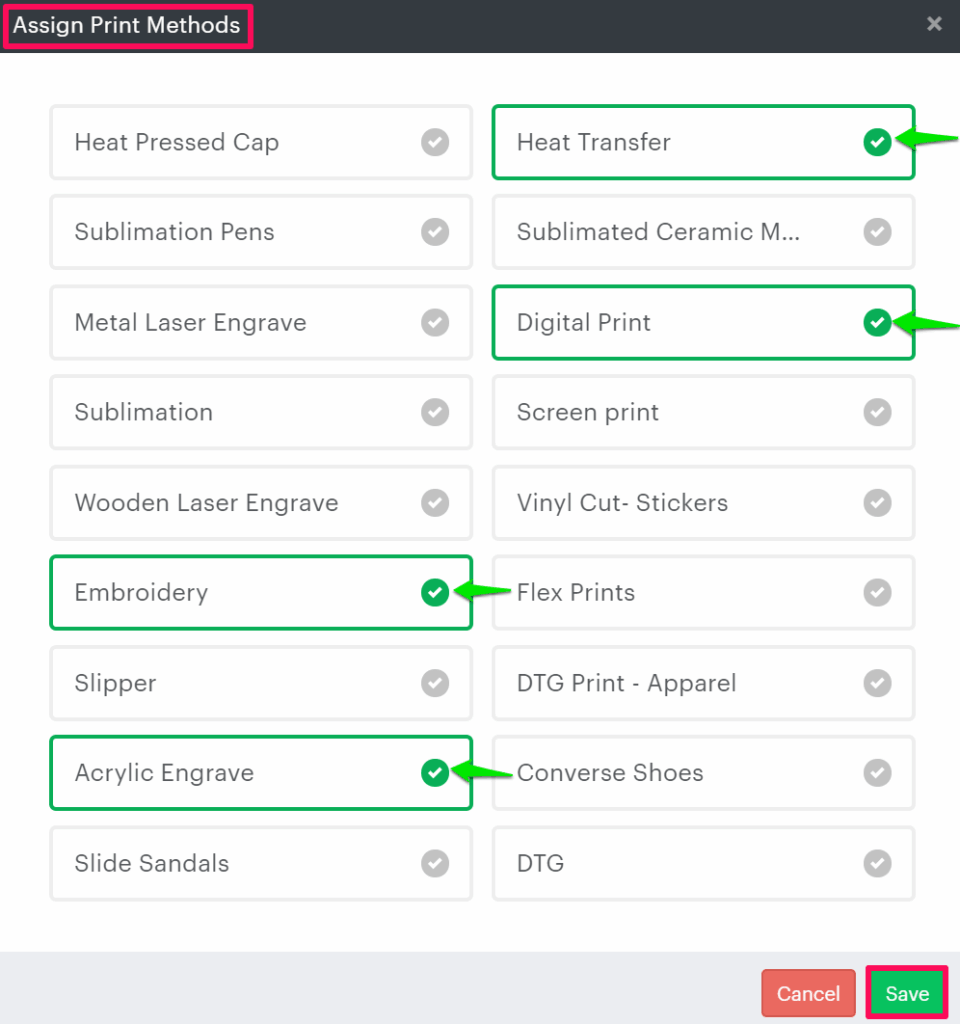Click the Vinyl Cut- Stickers checkmark icon
The width and height of the screenshot is (960, 1024).
tap(877, 502)
